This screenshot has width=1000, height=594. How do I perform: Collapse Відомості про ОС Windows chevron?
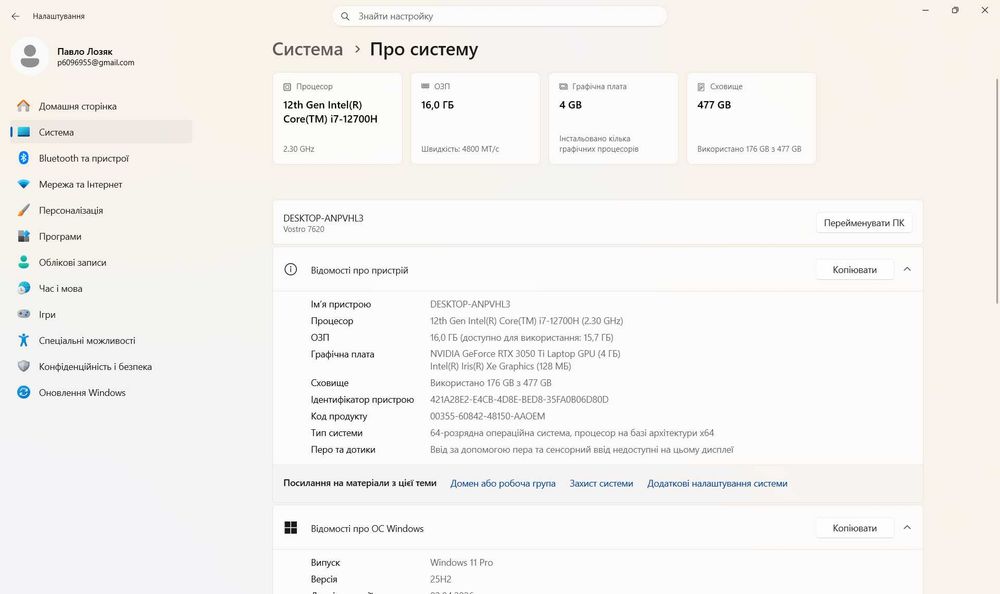click(x=907, y=528)
